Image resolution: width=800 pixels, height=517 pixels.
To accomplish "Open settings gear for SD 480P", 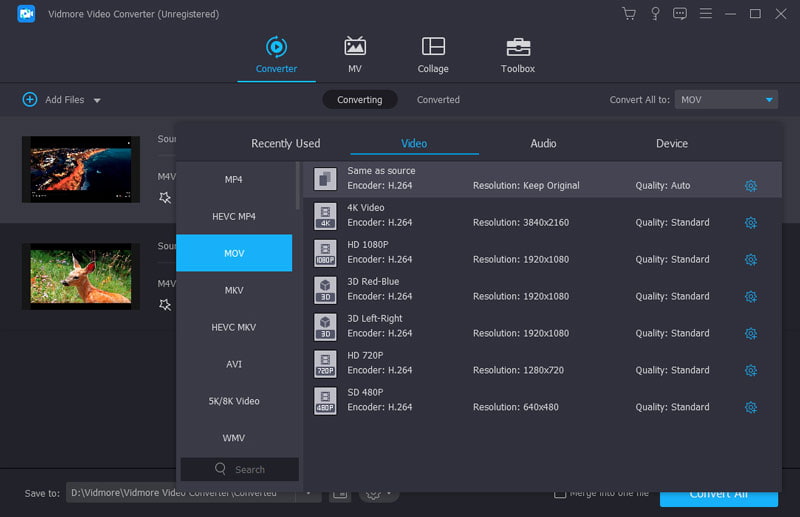I will click(x=751, y=407).
